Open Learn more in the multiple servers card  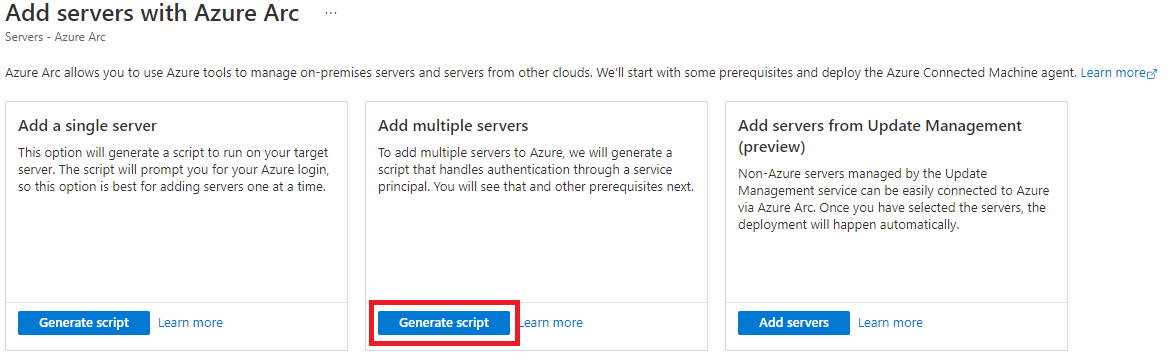coord(551,323)
